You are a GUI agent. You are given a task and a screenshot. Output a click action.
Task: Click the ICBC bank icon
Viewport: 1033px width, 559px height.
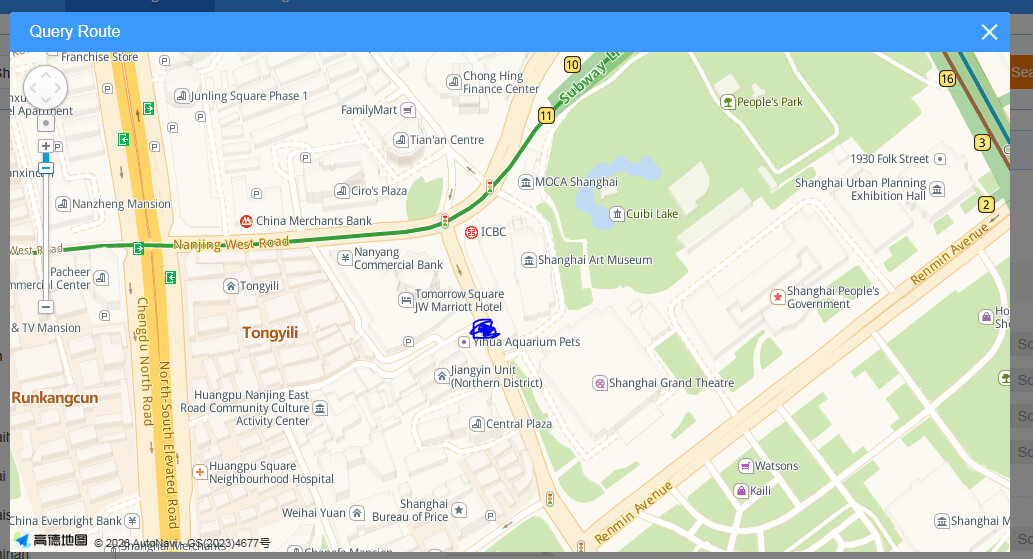coord(471,232)
